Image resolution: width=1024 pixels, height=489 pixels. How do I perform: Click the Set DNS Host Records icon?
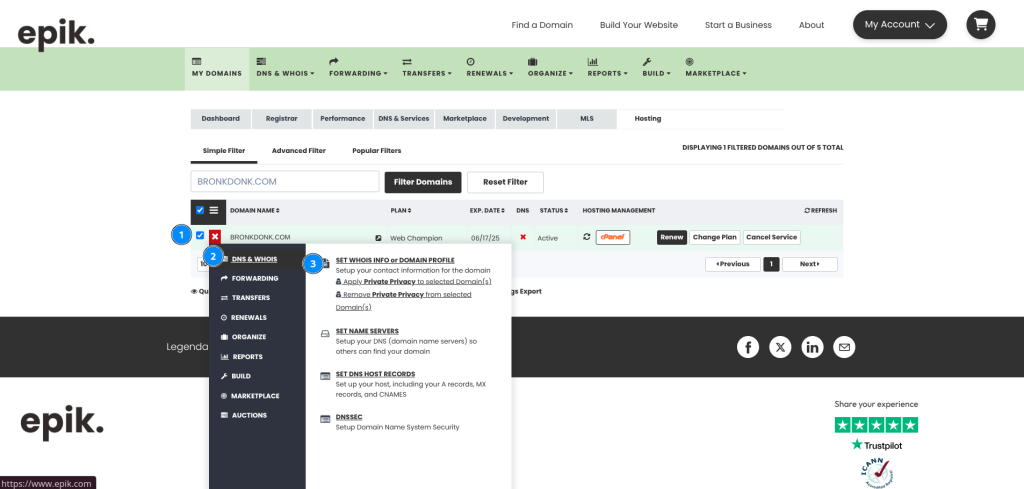tap(325, 376)
